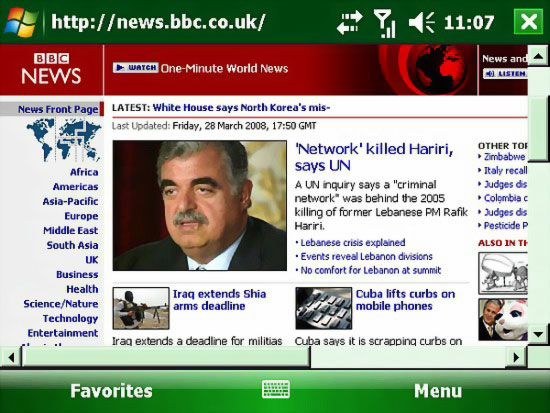550x413 pixels.
Task: Click the vertical scrollbar down arrow
Action: click(x=538, y=334)
